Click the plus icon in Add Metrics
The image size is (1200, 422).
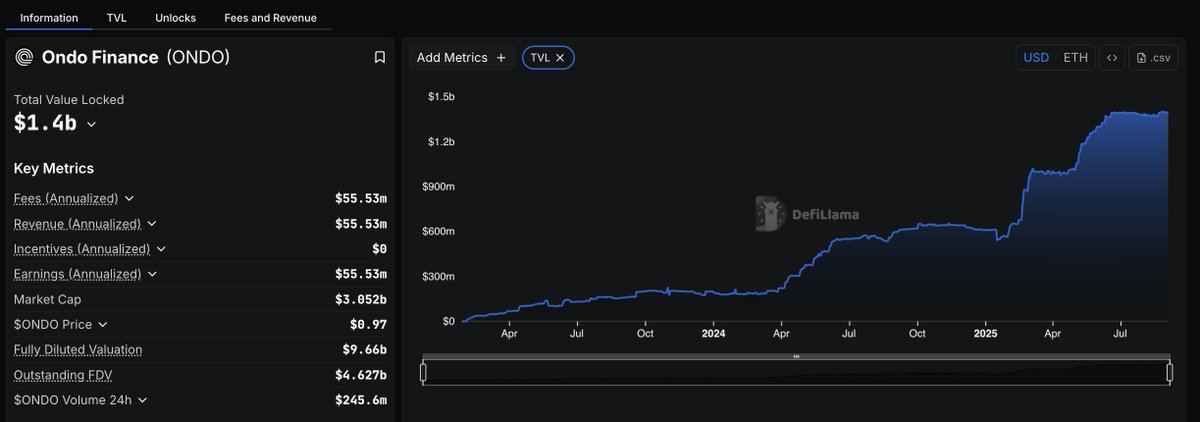coord(501,58)
